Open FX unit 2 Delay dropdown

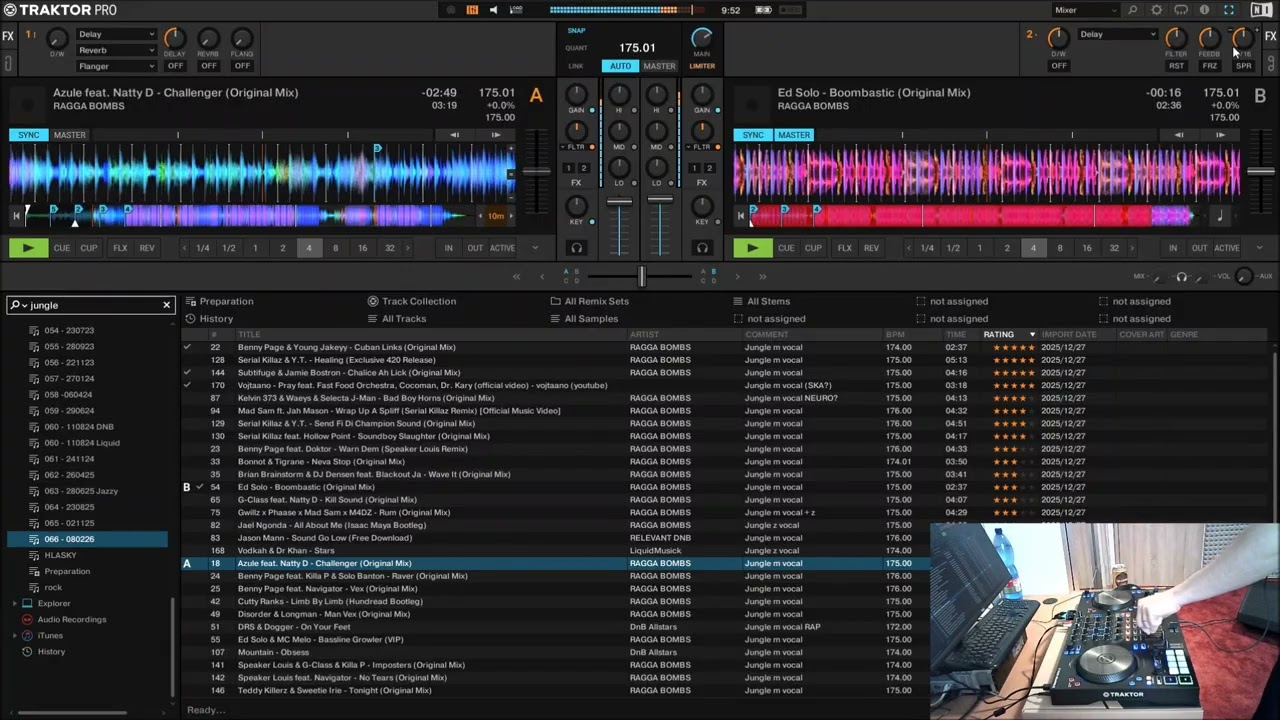(1117, 34)
